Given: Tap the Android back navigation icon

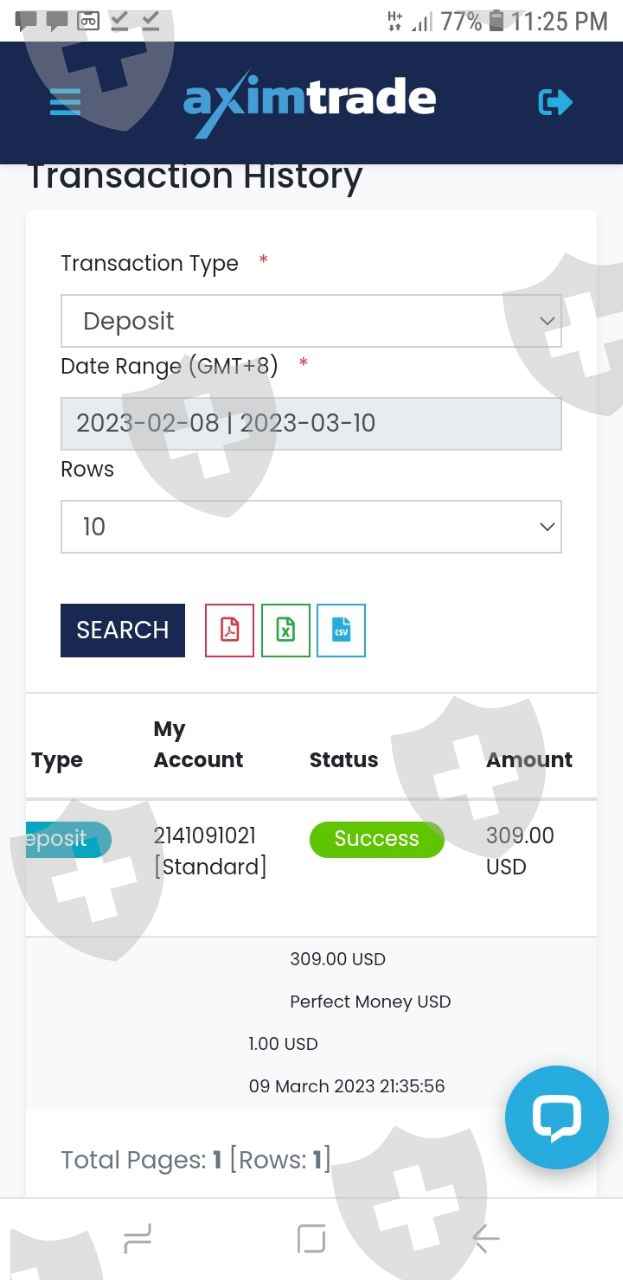Looking at the screenshot, I should (x=486, y=1240).
